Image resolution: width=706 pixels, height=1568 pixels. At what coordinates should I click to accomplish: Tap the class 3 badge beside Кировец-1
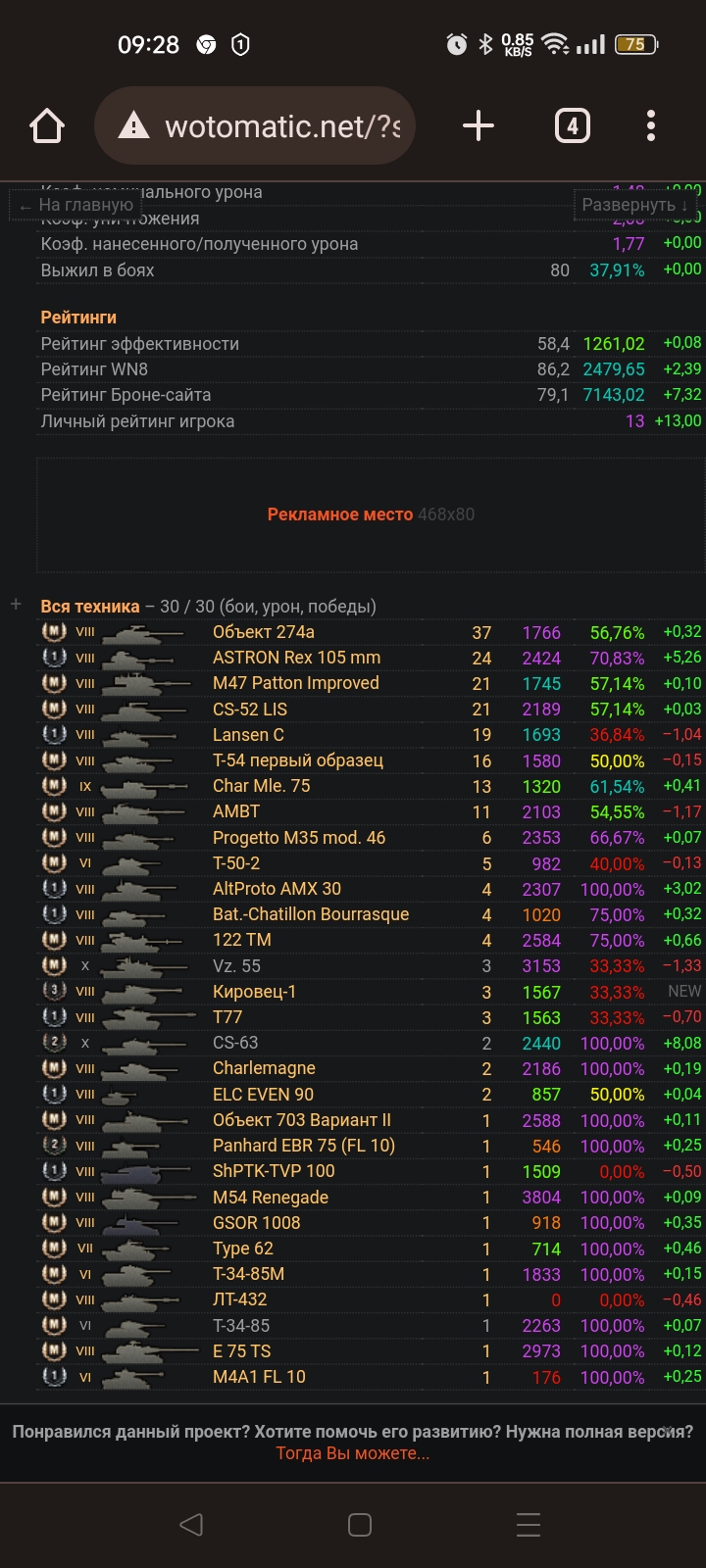pos(54,992)
